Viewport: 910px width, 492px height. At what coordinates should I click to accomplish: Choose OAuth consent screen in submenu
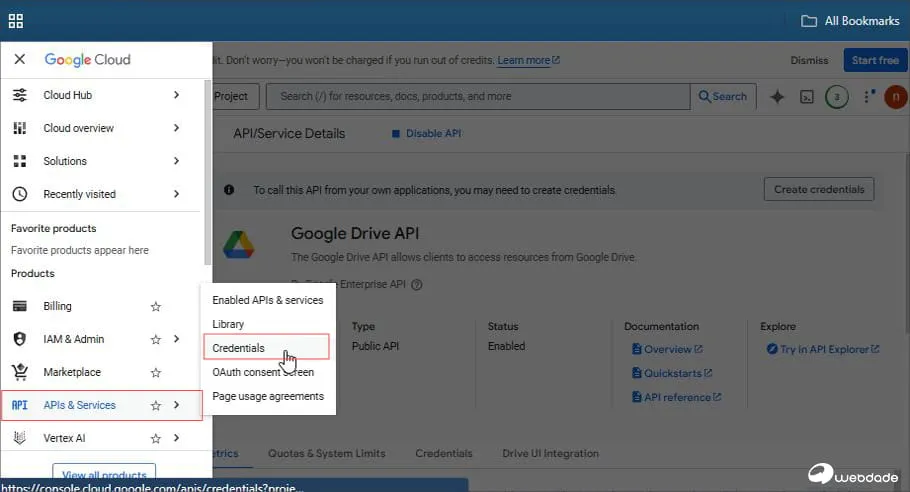(x=263, y=372)
